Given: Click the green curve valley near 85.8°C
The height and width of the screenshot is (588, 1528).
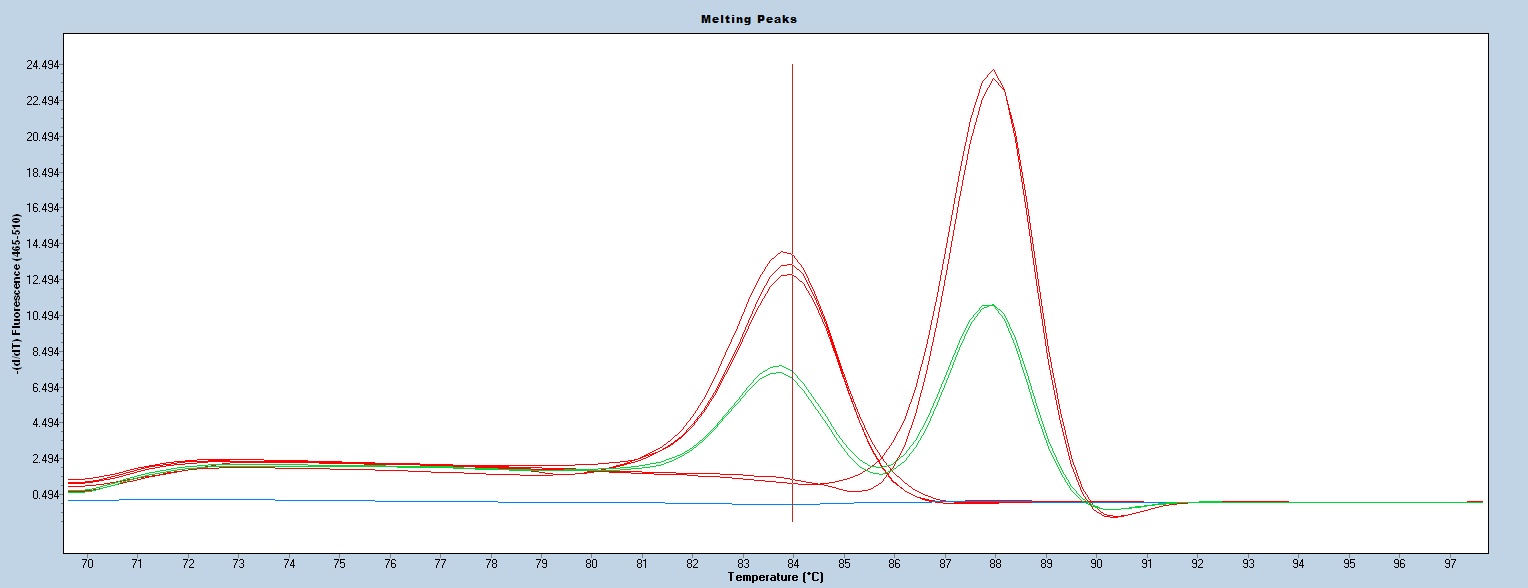Looking at the screenshot, I should (x=881, y=471).
